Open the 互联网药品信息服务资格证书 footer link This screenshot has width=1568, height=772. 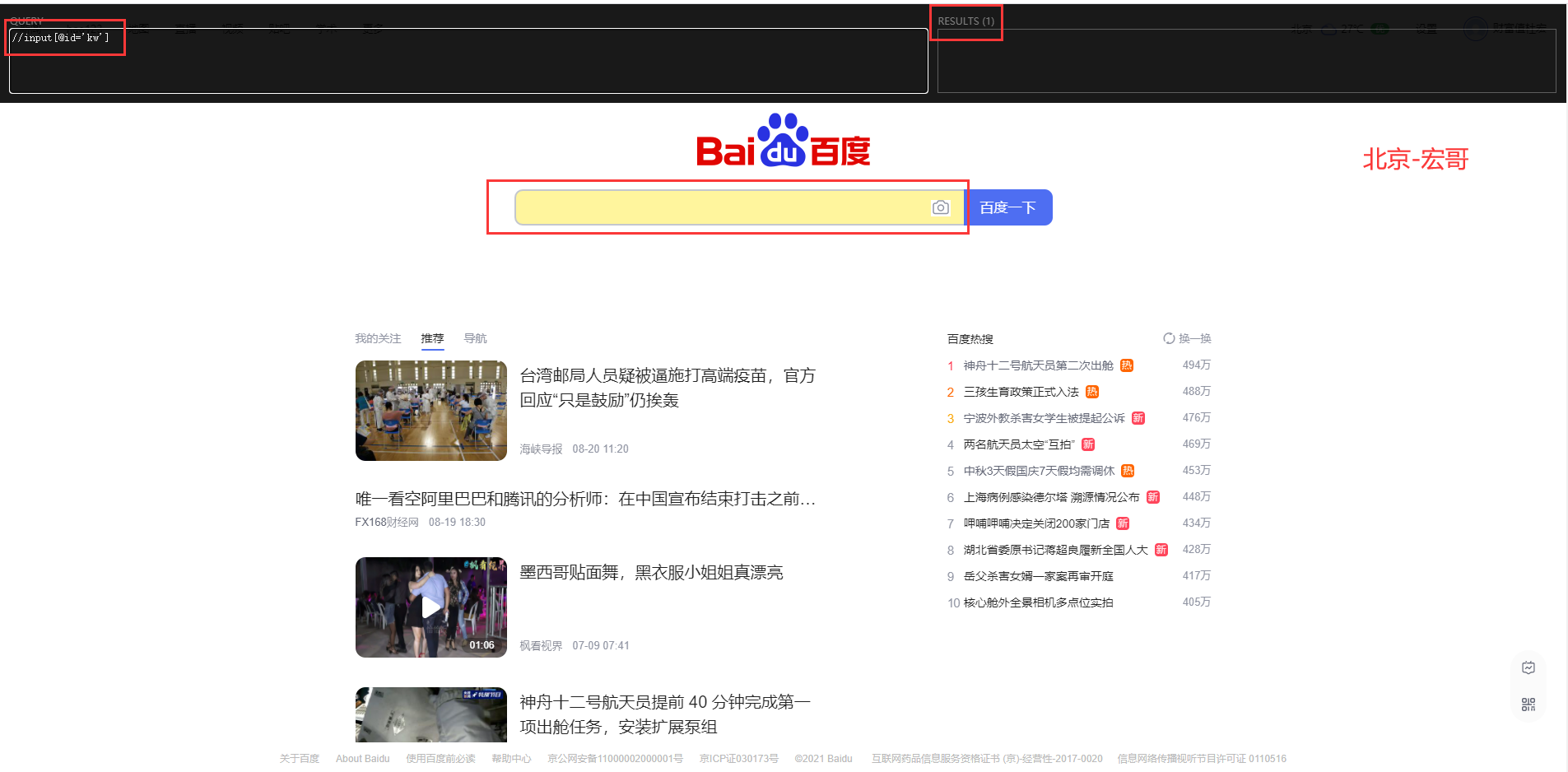tap(987, 759)
